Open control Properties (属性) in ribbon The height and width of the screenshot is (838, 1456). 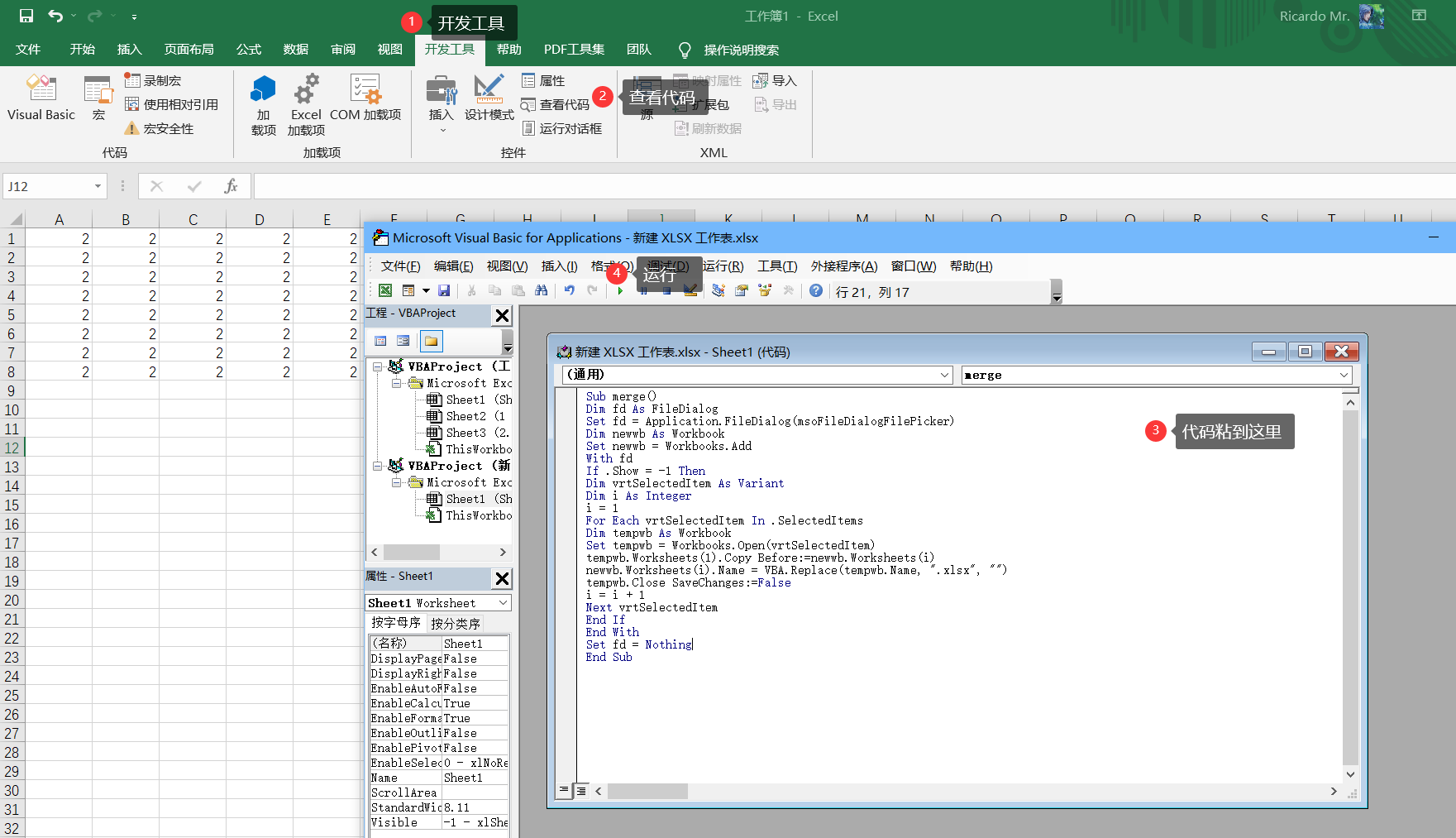(543, 80)
